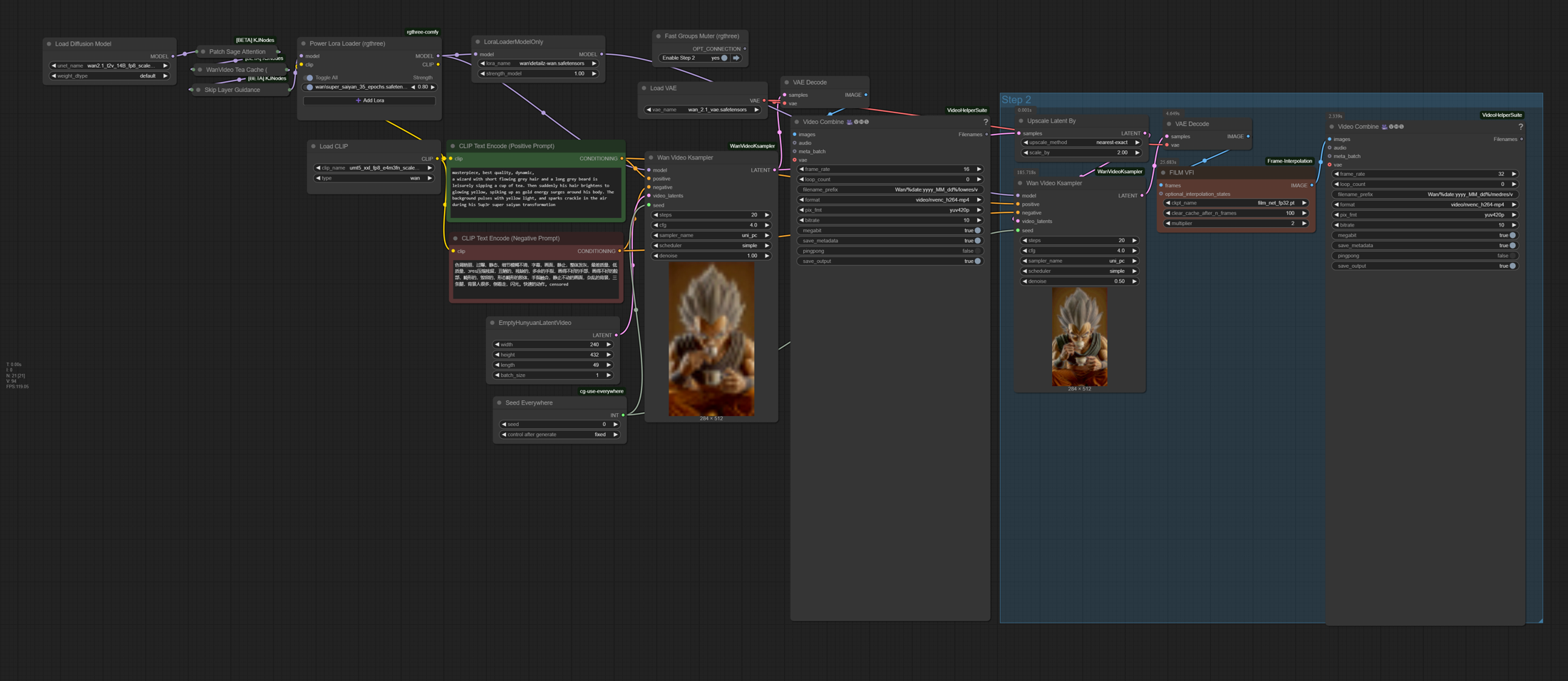The image size is (1568, 681).
Task: Click the positive prompt text box
Action: 536,192
